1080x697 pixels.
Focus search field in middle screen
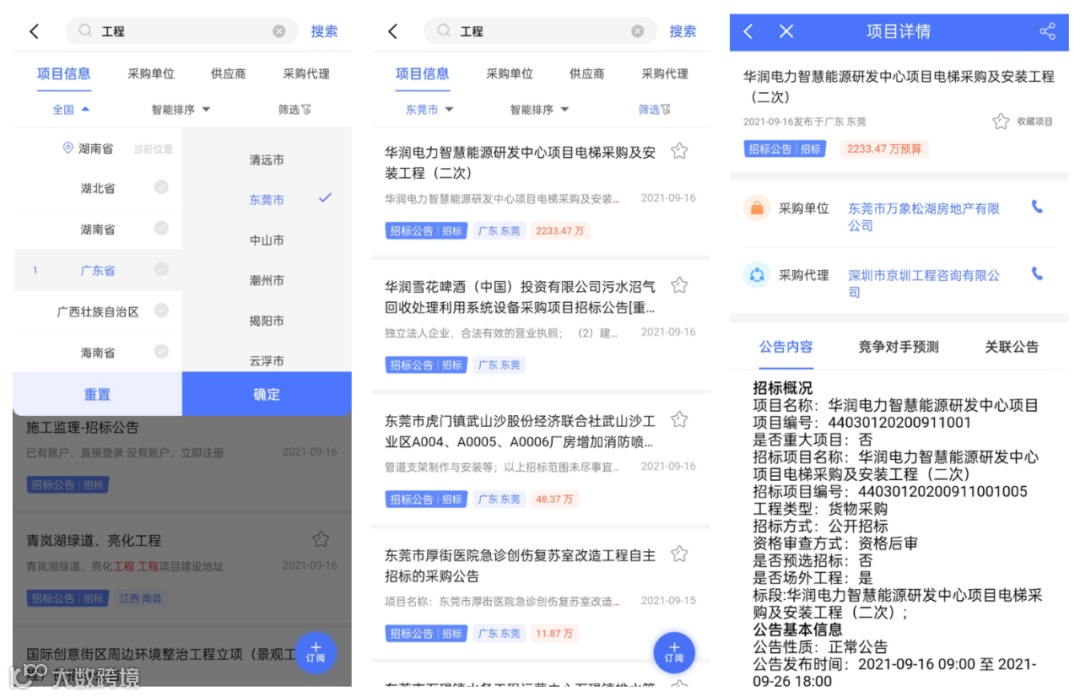541,31
